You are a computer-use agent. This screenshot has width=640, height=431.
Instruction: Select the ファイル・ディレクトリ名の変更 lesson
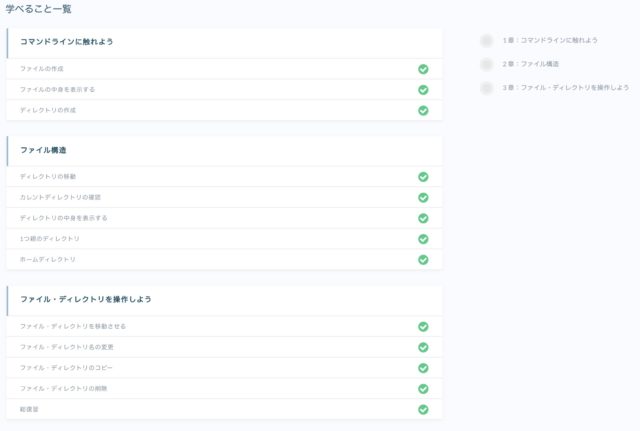(x=67, y=347)
